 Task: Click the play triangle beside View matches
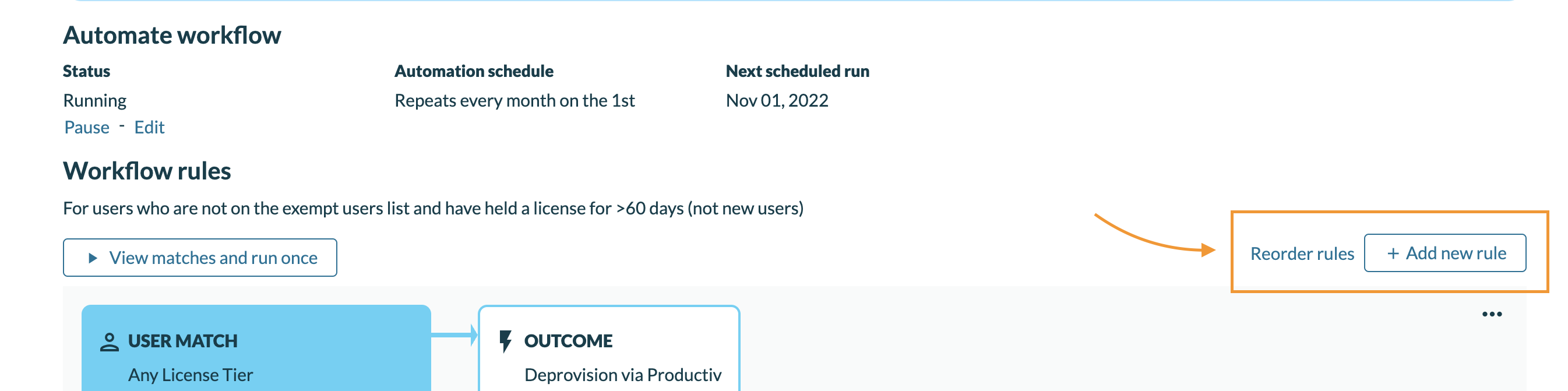[x=93, y=257]
